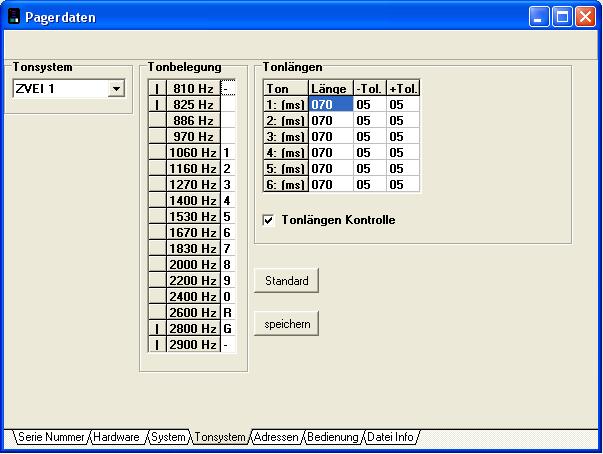Click the -Tol. value for tone 3
603x454 pixels.
pos(369,137)
